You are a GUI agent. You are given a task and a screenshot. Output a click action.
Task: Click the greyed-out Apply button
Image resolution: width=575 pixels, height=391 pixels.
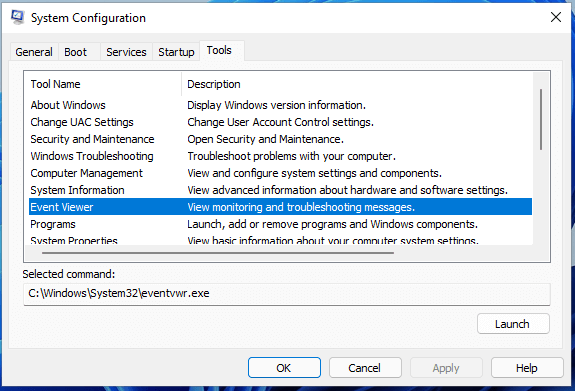pyautogui.click(x=446, y=368)
